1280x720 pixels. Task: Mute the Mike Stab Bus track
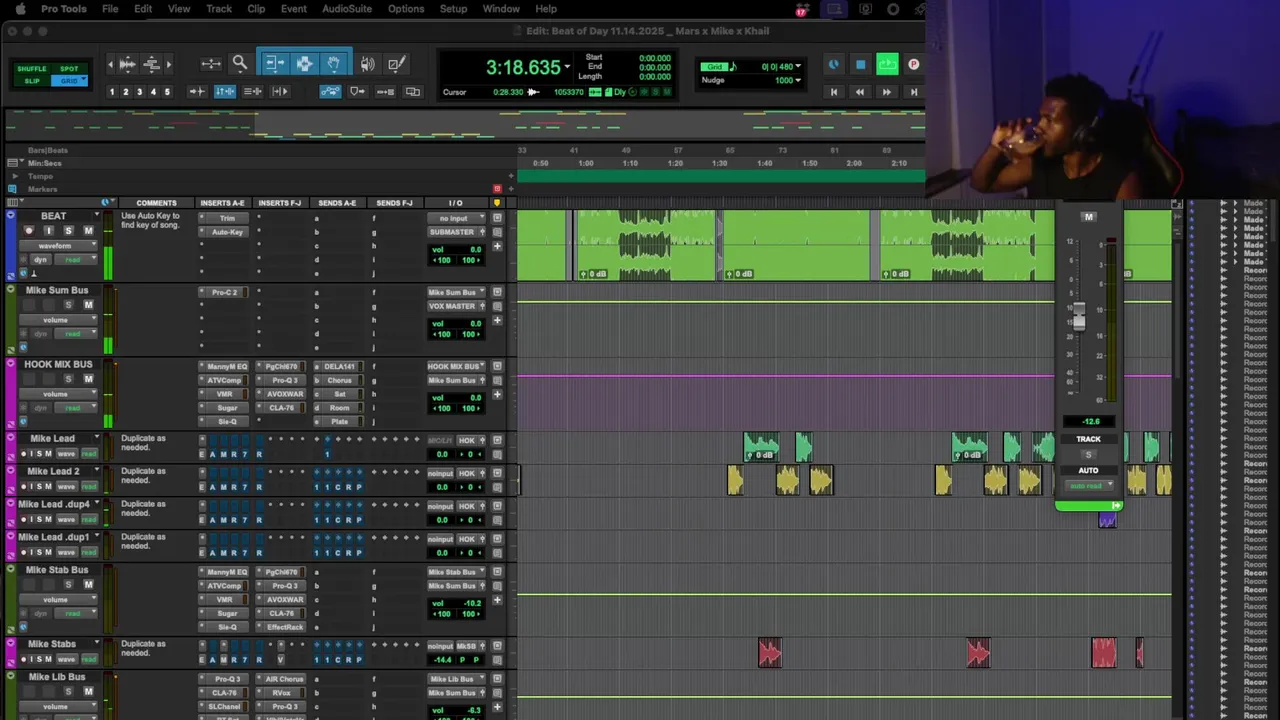click(x=88, y=585)
